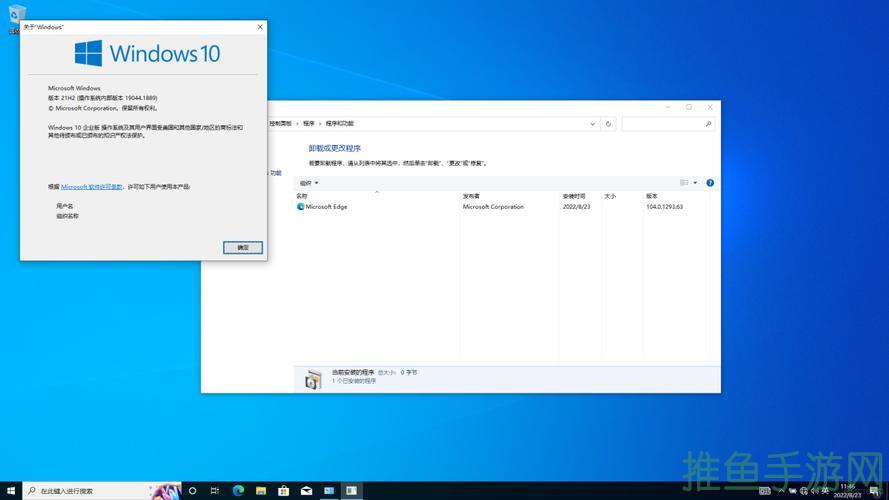The width and height of the screenshot is (889, 500).
Task: Refresh the Programs and Features address bar
Action: pos(608,124)
